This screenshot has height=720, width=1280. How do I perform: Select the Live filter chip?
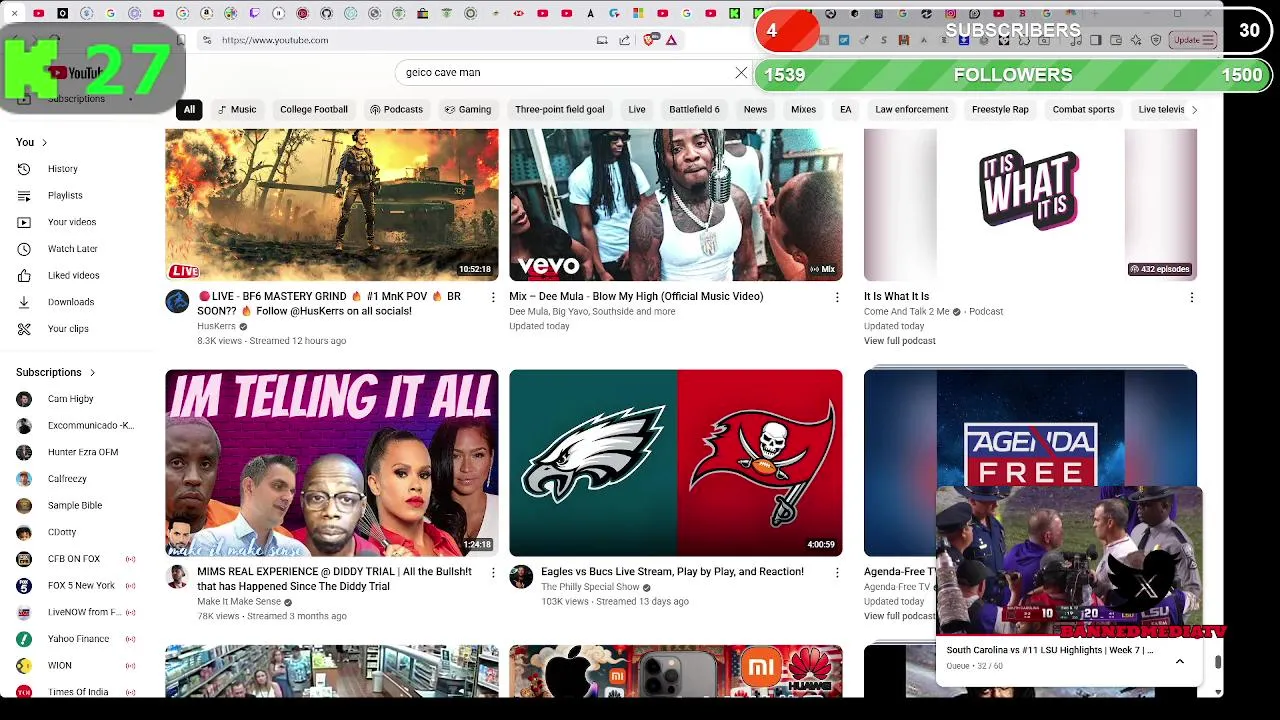click(x=637, y=110)
